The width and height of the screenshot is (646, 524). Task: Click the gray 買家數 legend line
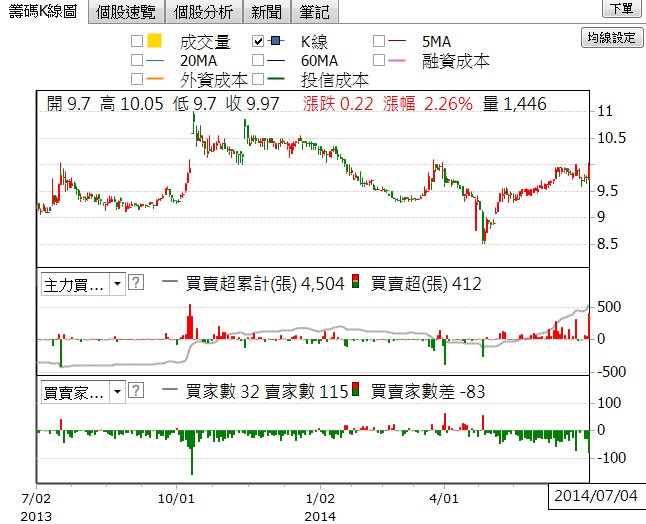170,389
